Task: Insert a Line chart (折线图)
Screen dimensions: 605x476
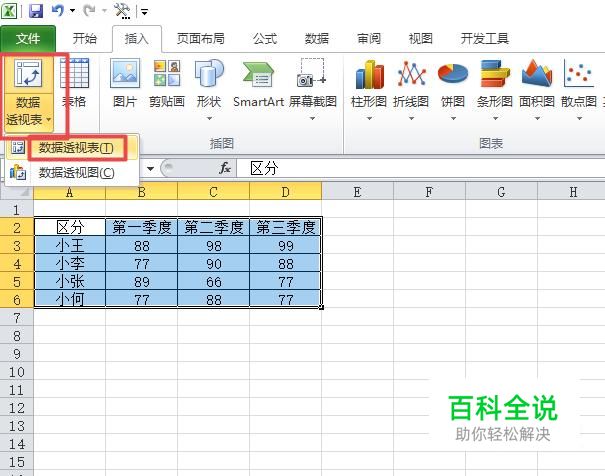Action: tap(411, 83)
